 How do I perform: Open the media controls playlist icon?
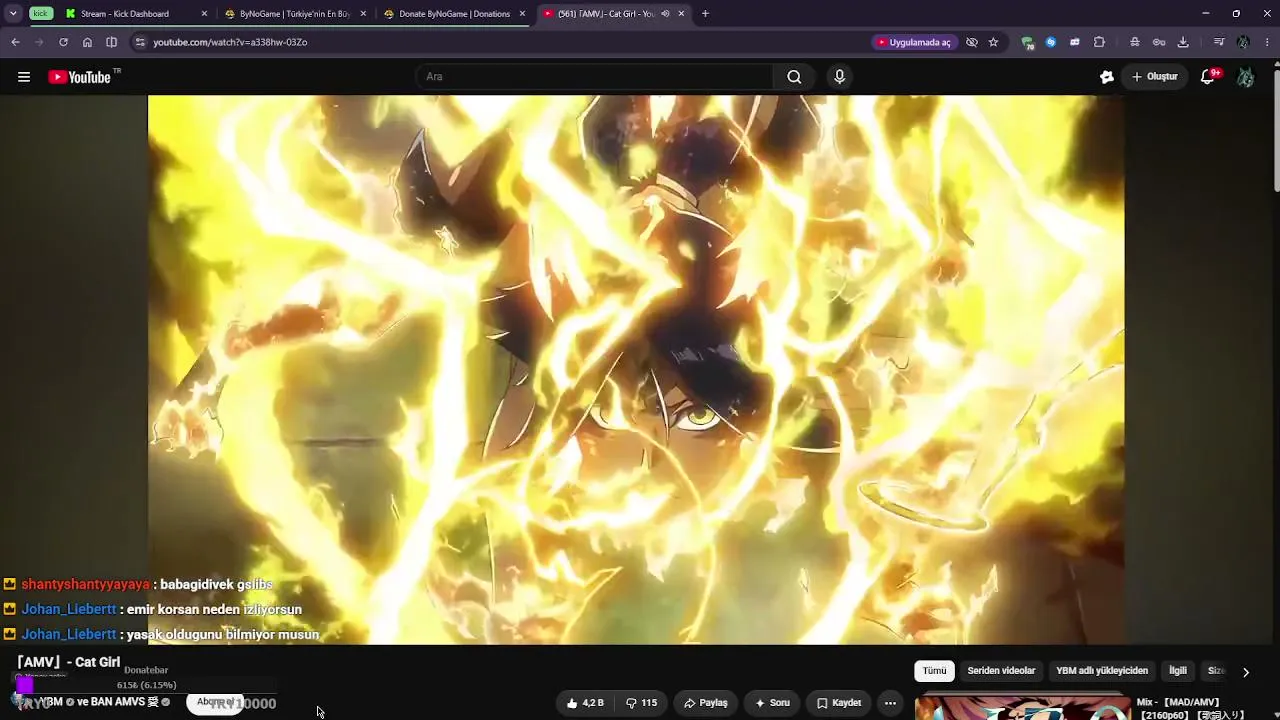(x=1219, y=42)
